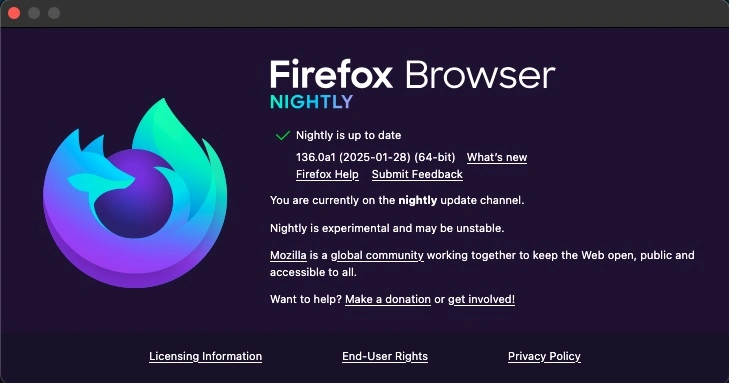This screenshot has height=383, width=729.
Task: View Licensing Information
Action: [x=205, y=357]
